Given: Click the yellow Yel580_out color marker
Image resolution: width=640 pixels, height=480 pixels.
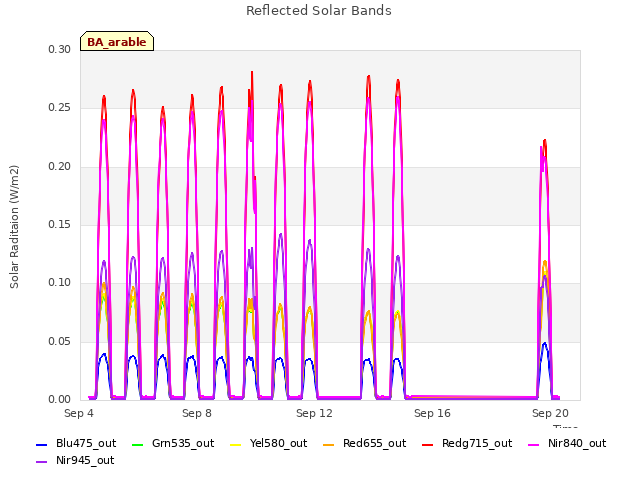Looking at the screenshot, I should pos(236,444).
